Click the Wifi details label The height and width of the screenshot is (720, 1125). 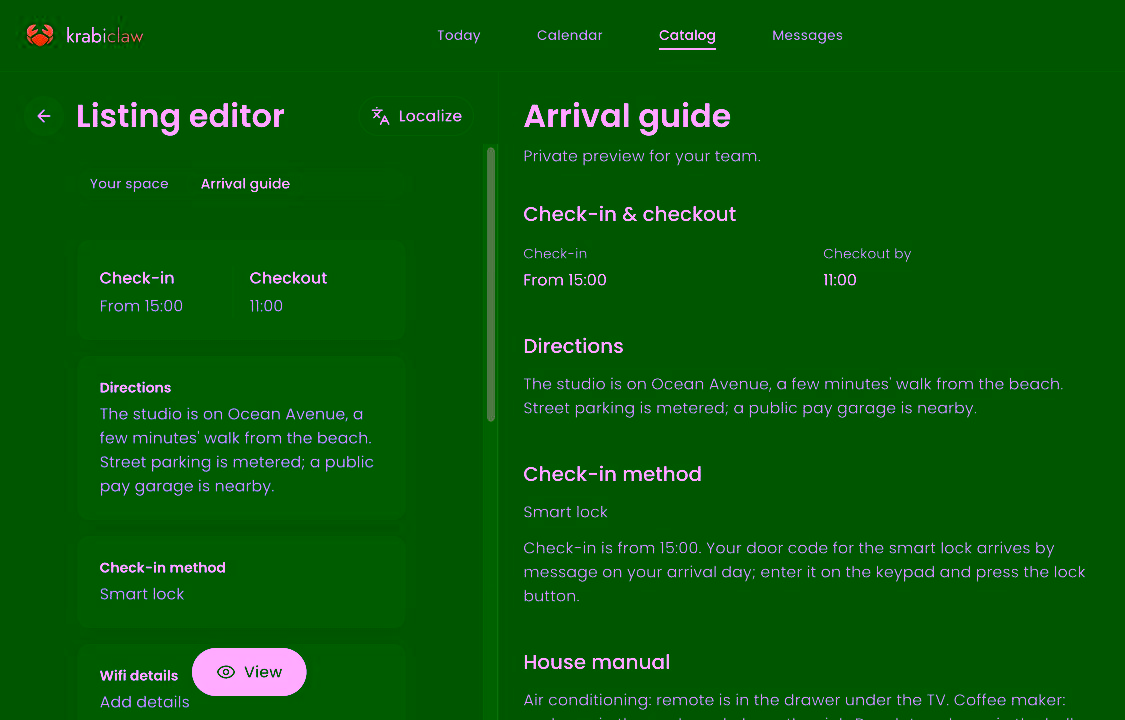pos(139,676)
